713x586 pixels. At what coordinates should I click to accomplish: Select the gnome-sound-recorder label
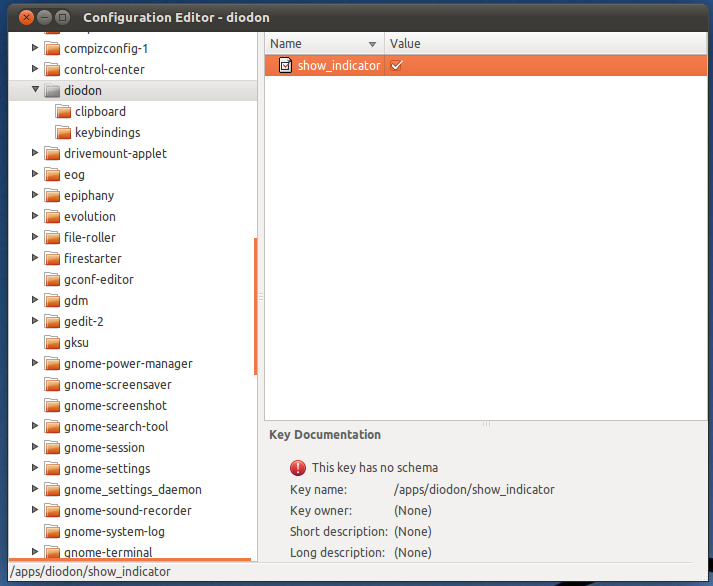click(128, 511)
